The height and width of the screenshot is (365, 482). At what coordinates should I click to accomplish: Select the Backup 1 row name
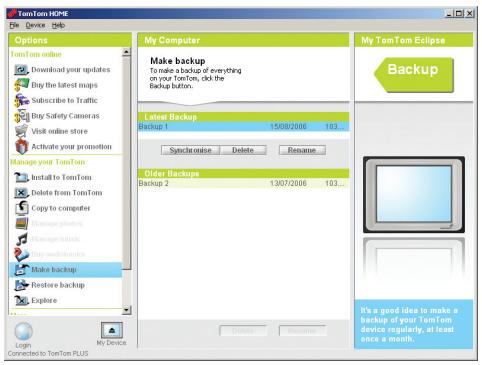[153, 127]
